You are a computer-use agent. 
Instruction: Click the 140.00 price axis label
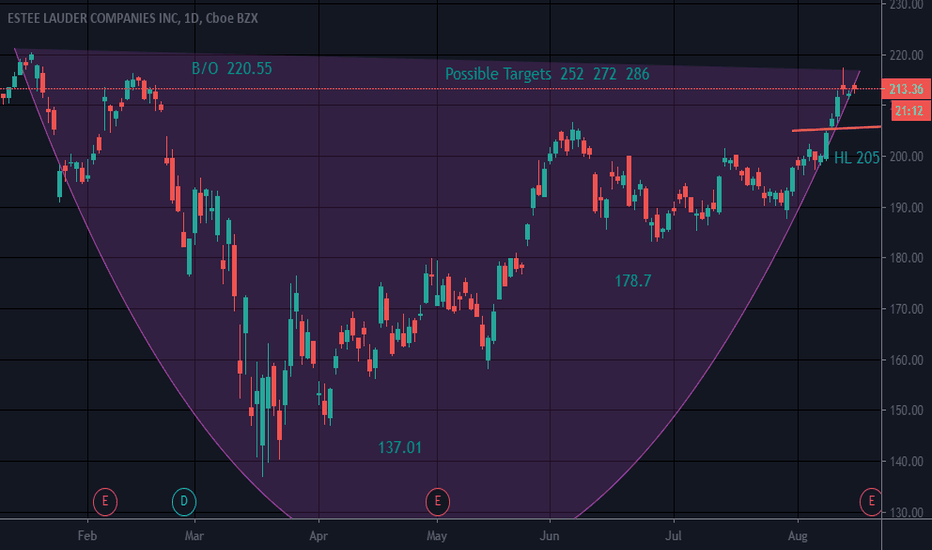click(x=906, y=461)
